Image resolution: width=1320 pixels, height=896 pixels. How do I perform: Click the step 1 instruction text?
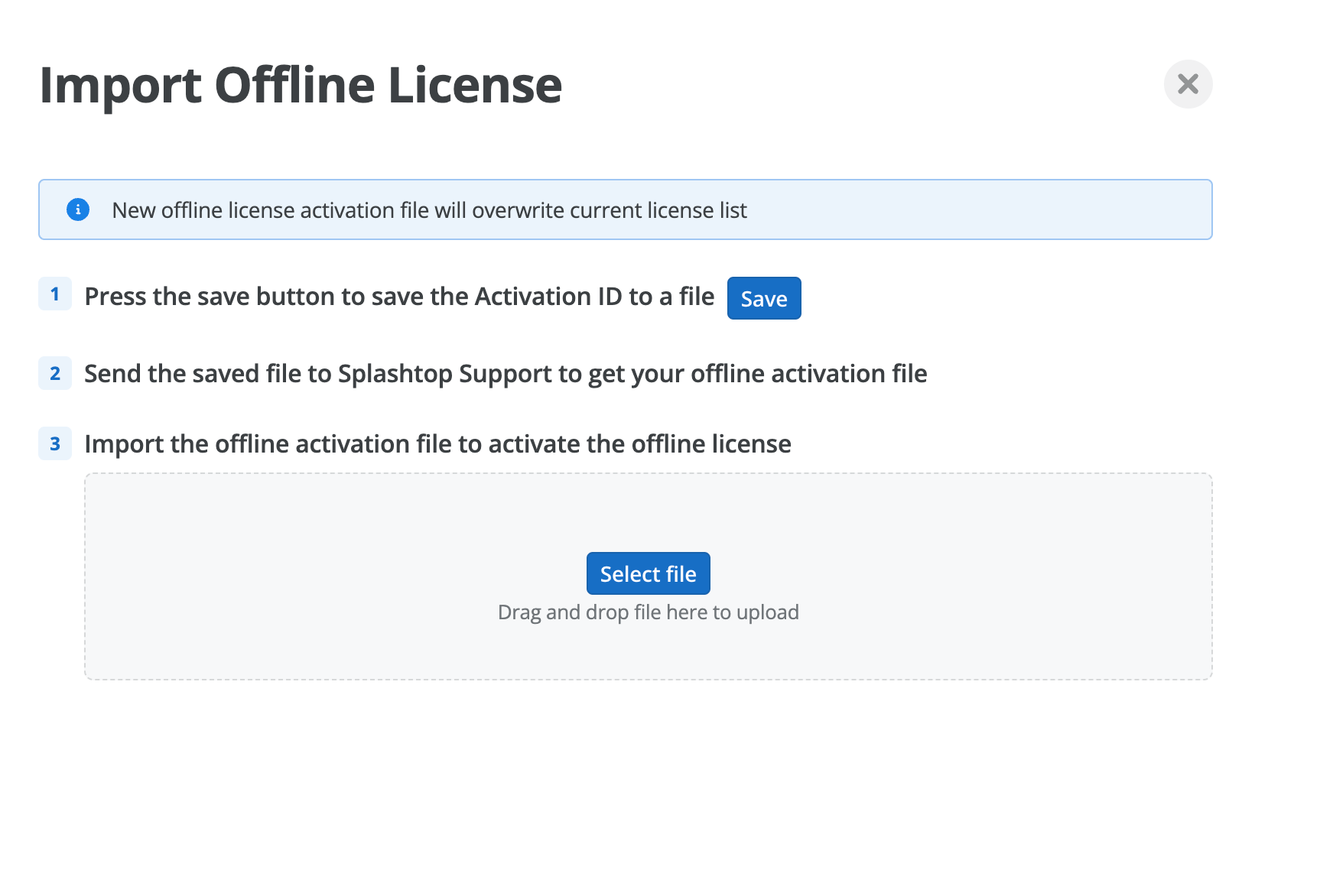(x=399, y=296)
